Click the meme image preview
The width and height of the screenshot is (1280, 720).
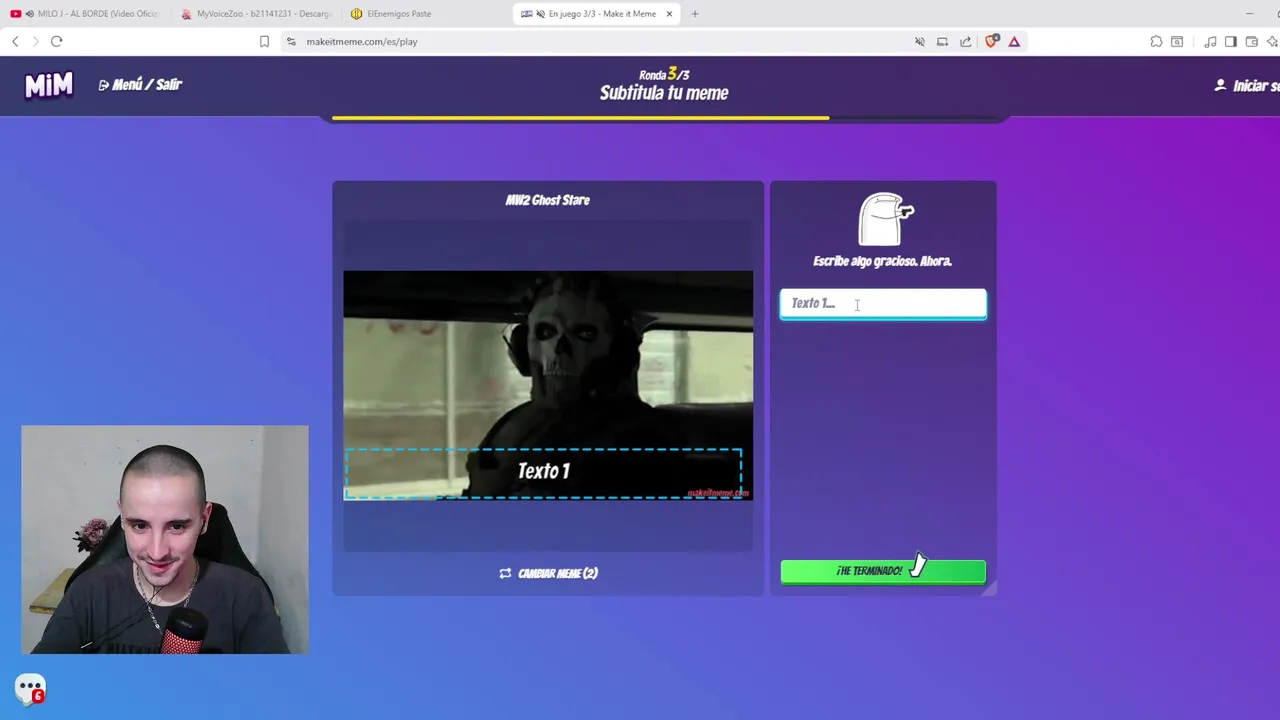[x=548, y=385]
